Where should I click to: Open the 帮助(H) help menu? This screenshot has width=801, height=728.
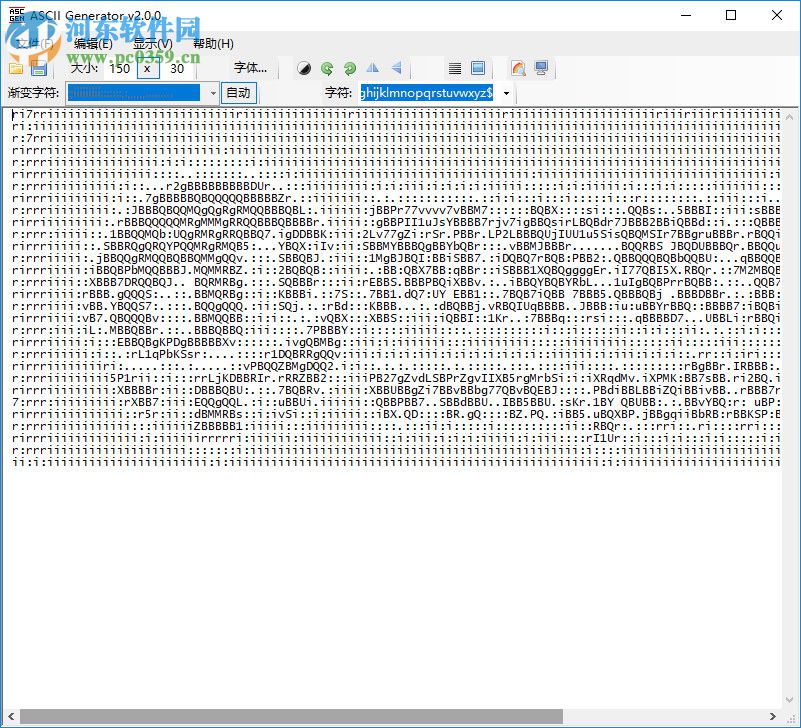tap(212, 44)
